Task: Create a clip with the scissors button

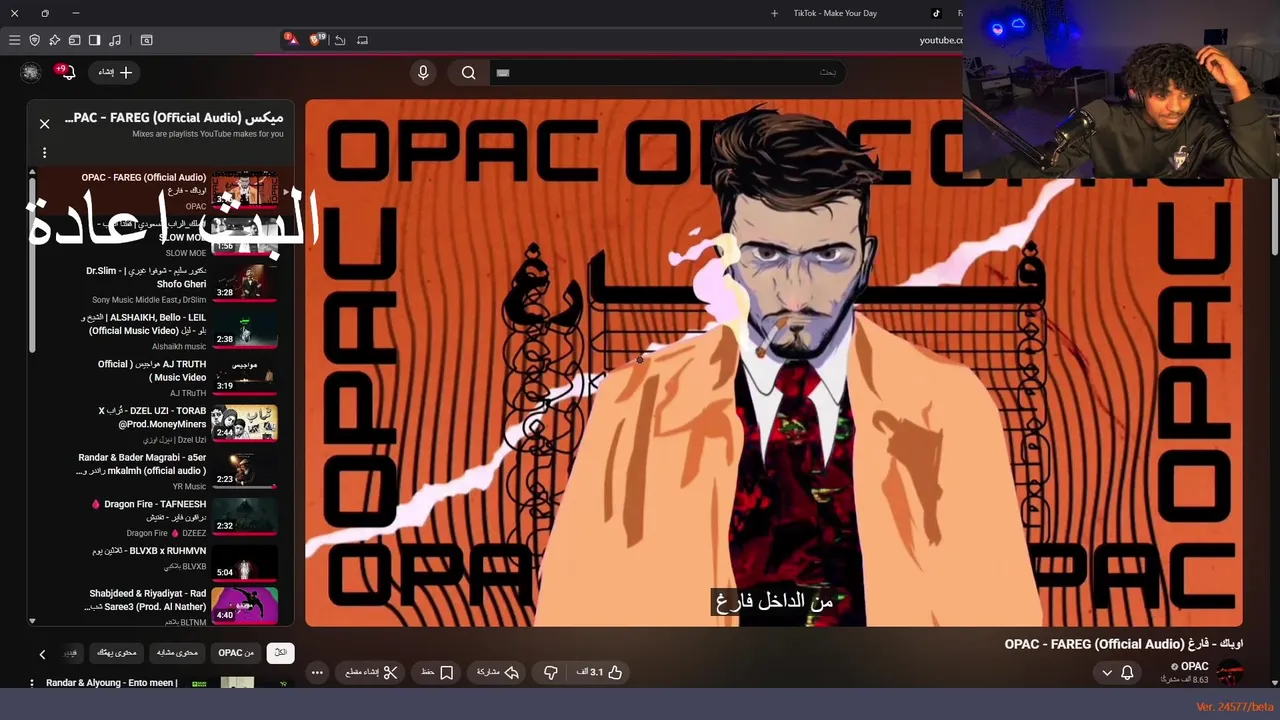Action: (371, 673)
